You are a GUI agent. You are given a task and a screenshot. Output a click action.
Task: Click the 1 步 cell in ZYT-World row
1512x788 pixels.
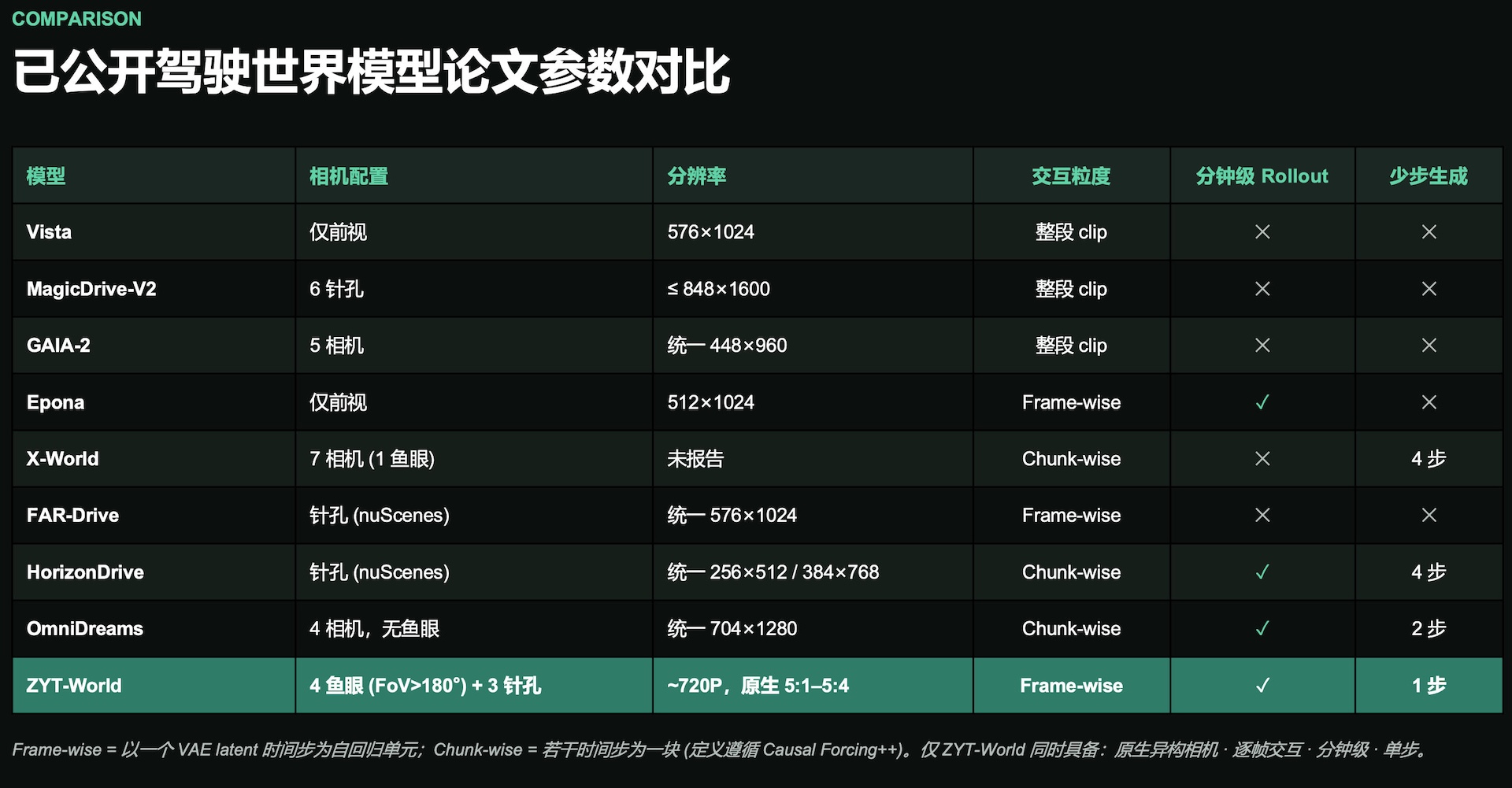click(1429, 686)
